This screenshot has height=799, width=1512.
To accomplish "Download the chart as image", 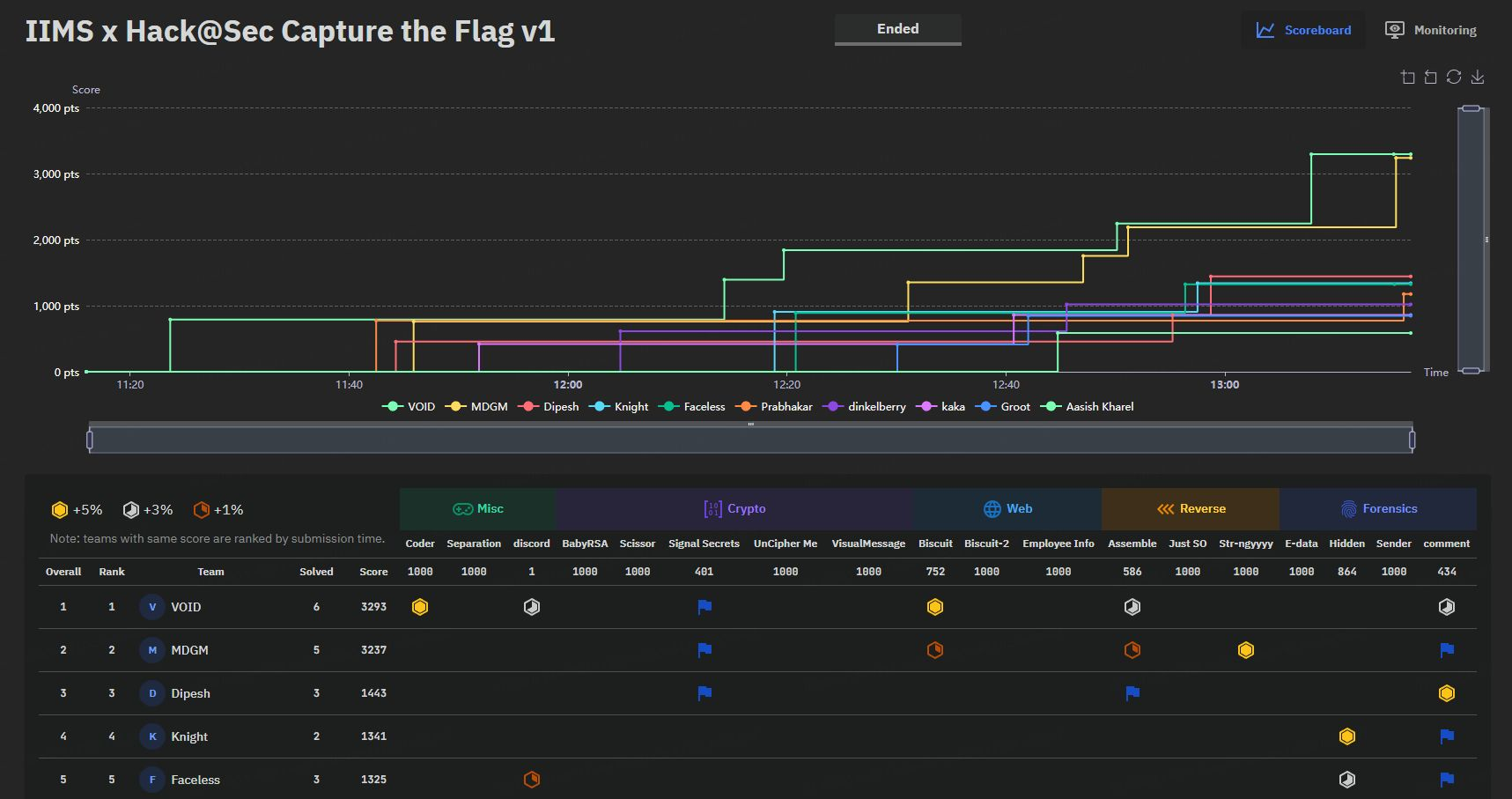I will coord(1478,78).
